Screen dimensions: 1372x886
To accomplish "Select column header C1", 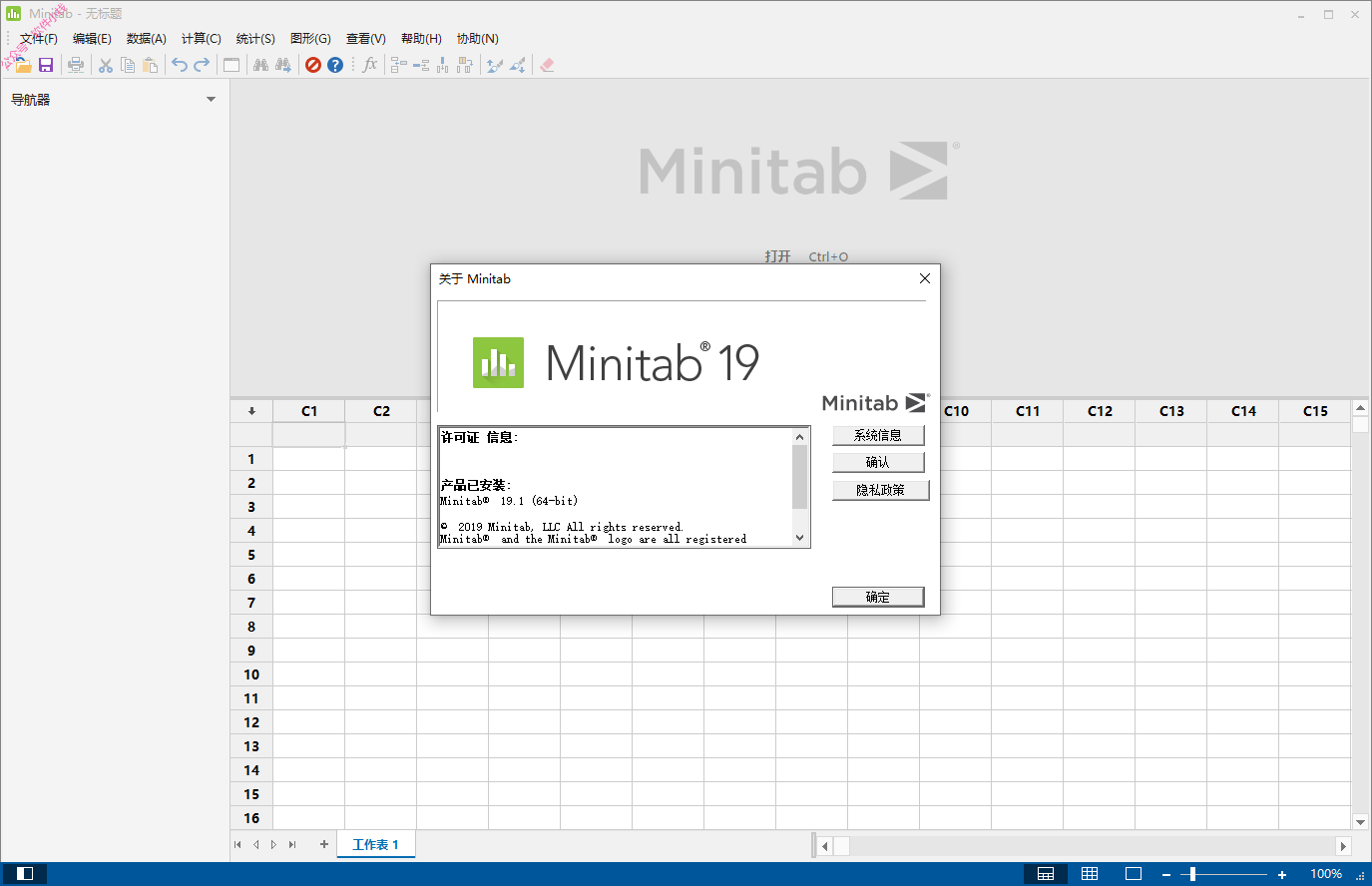I will (x=309, y=411).
